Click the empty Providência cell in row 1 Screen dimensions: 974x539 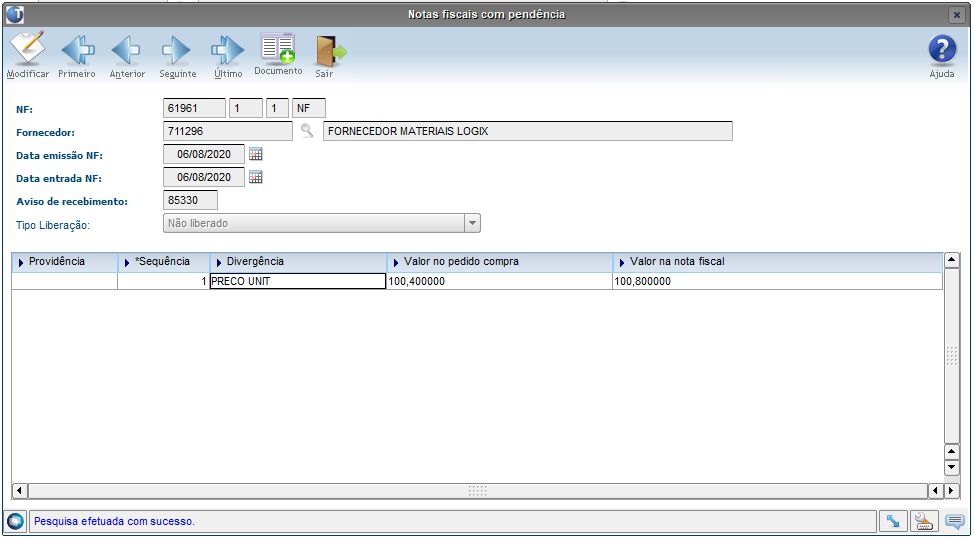coord(65,281)
